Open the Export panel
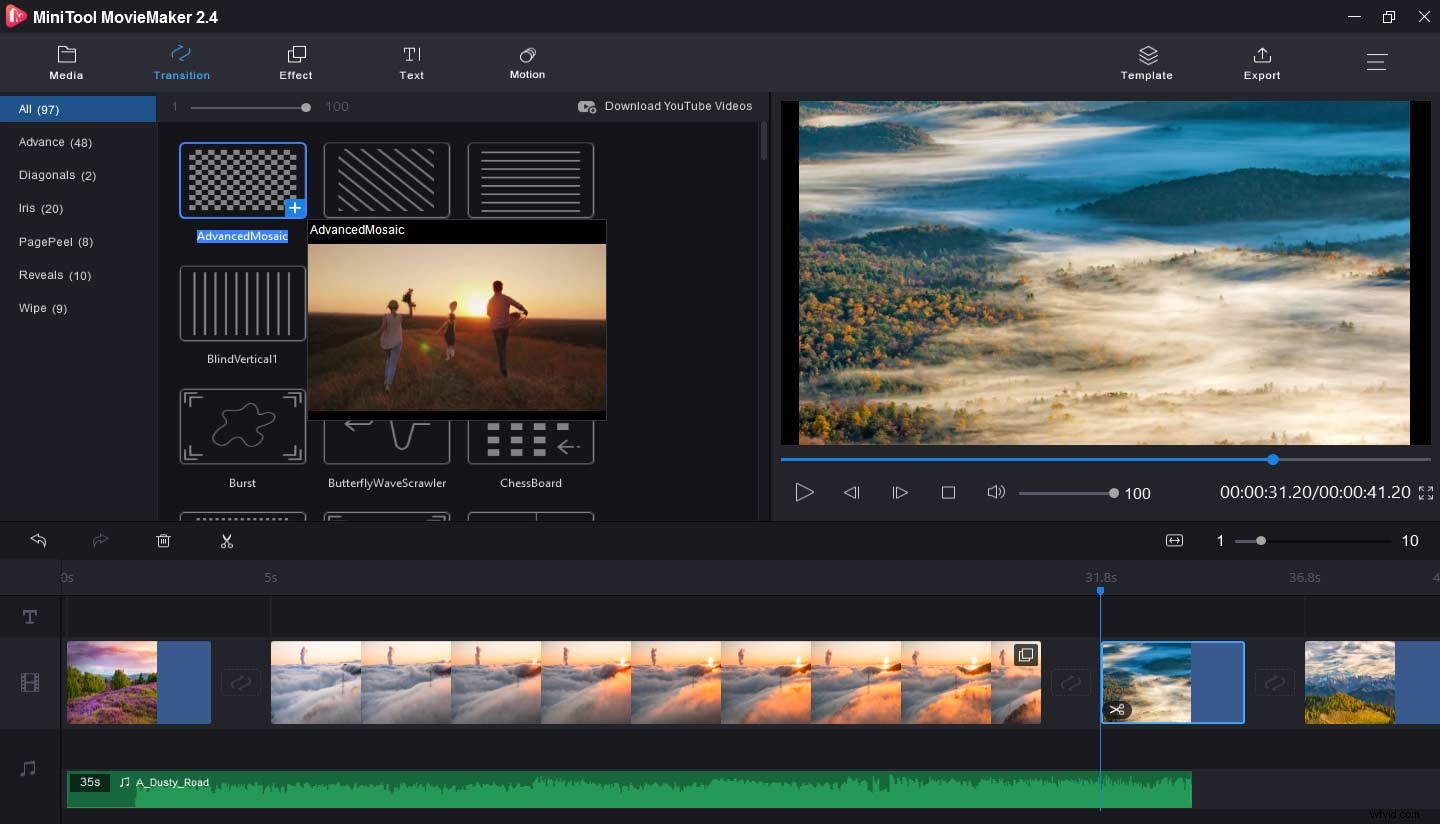The width and height of the screenshot is (1440, 824). [x=1262, y=62]
